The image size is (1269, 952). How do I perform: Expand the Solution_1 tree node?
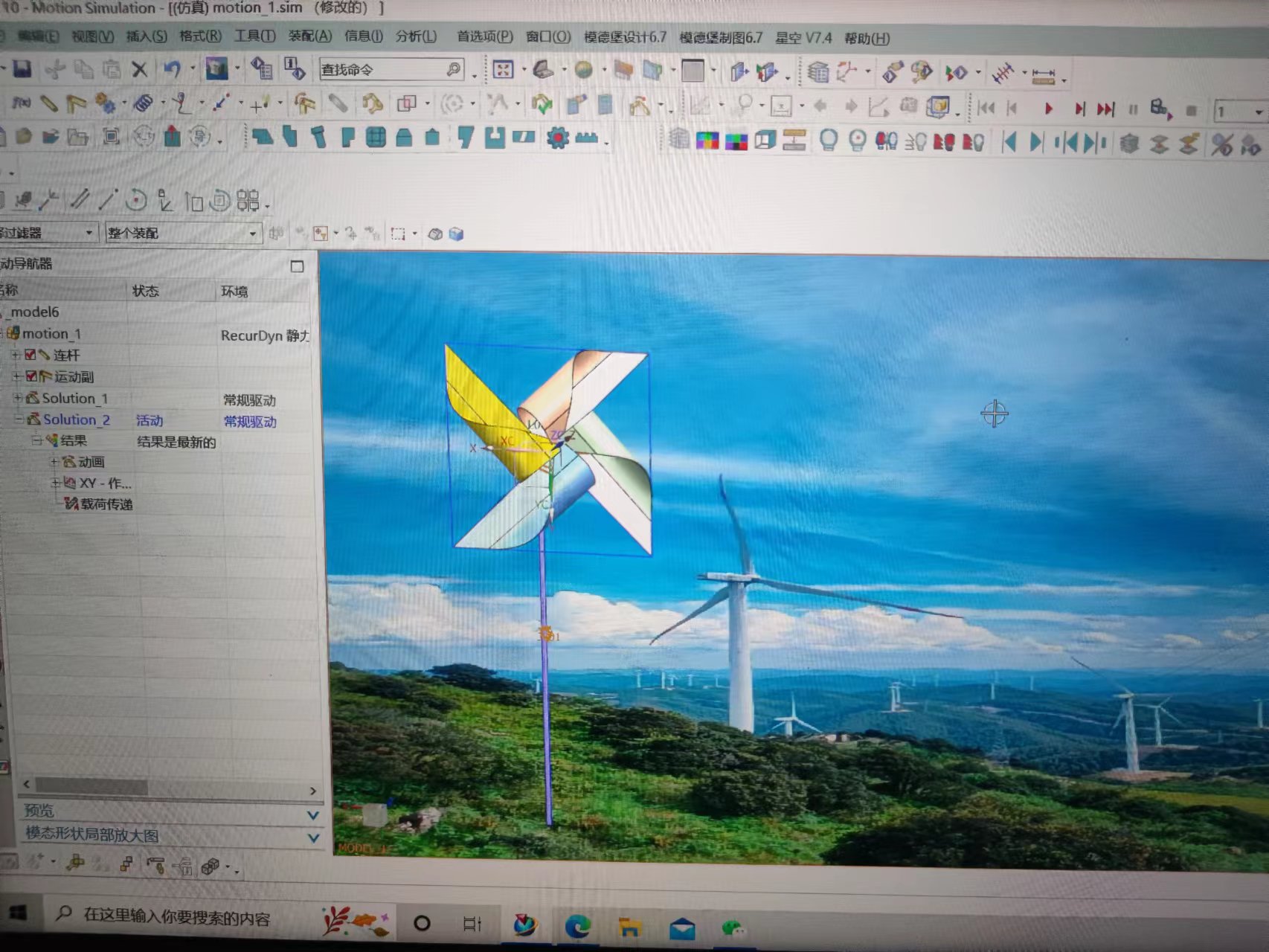(x=17, y=398)
